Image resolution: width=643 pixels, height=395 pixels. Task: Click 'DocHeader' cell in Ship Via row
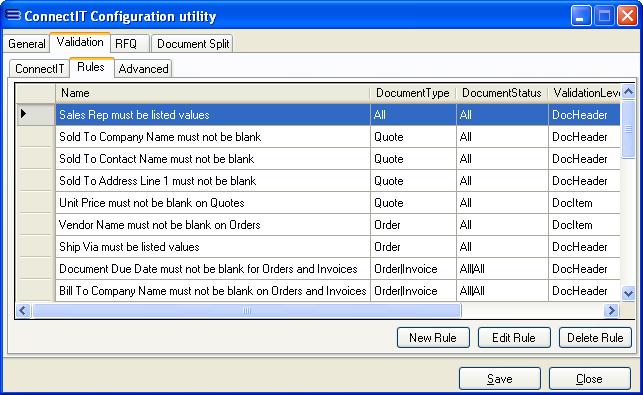pyautogui.click(x=584, y=247)
